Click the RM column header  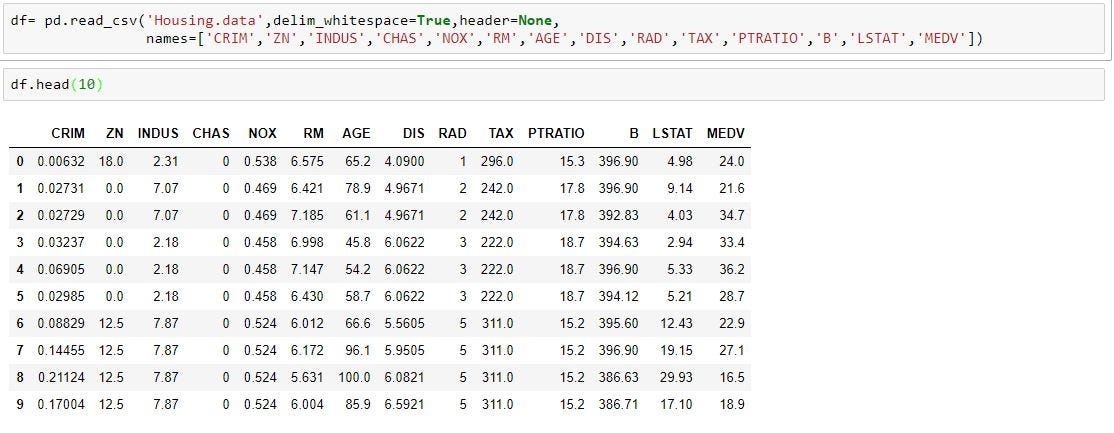click(313, 134)
